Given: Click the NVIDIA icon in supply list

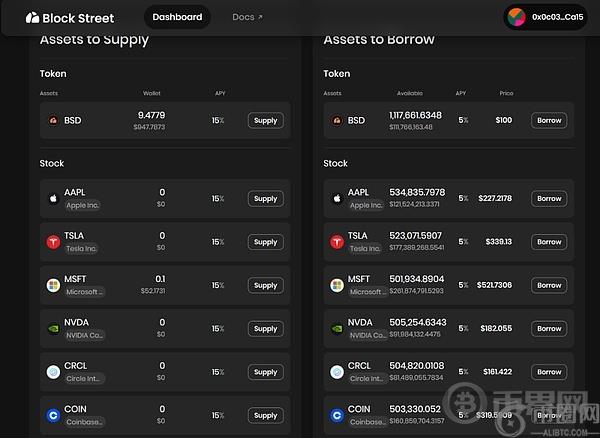Looking at the screenshot, I should [x=53, y=329].
